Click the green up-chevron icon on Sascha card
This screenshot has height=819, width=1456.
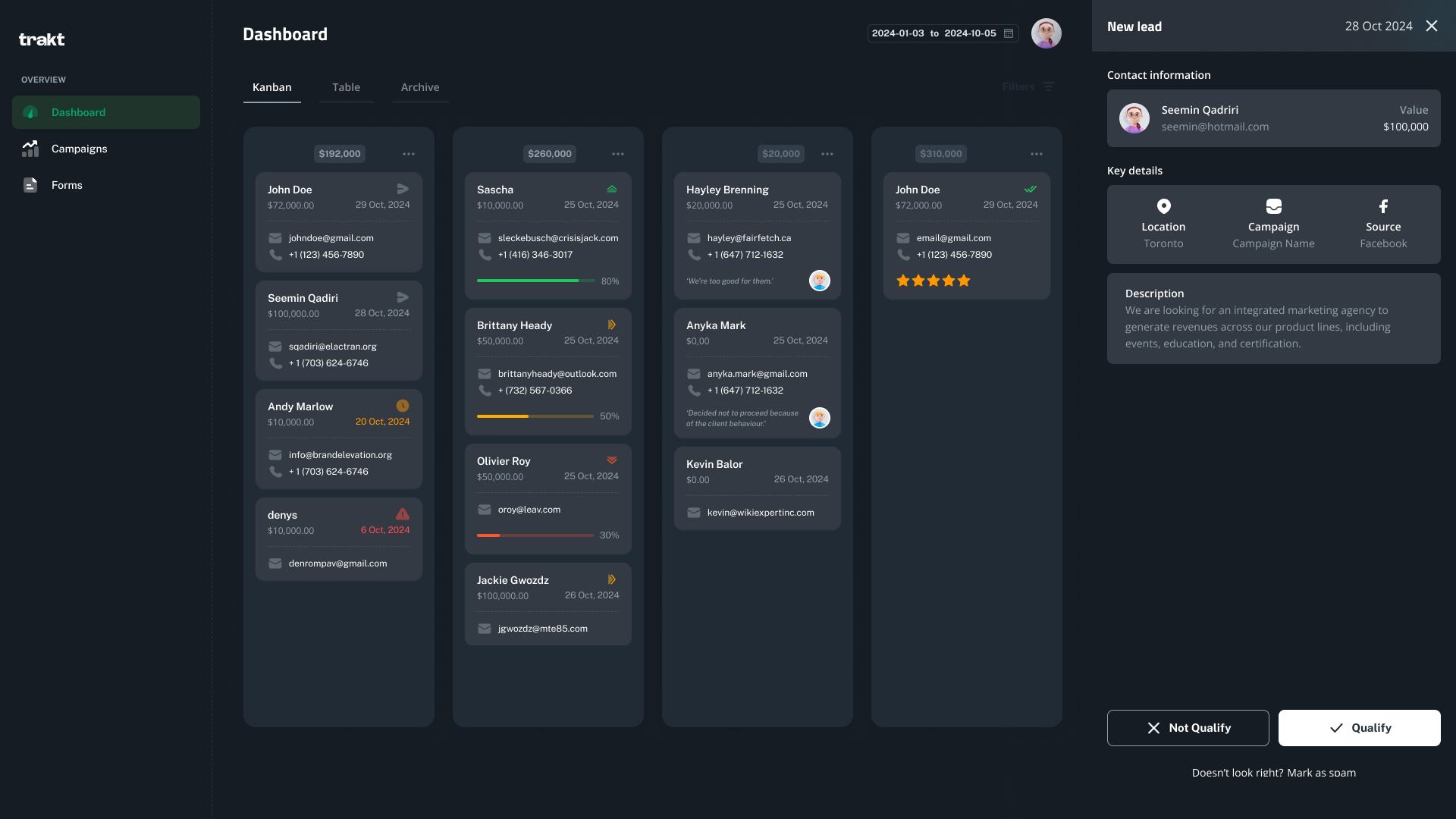point(612,189)
